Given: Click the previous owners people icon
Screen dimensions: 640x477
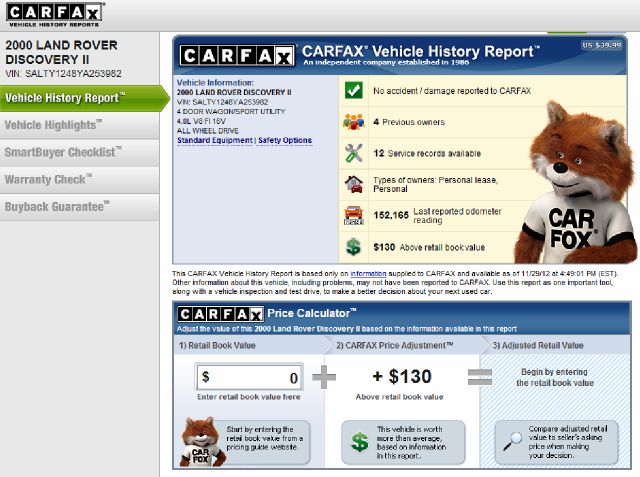Looking at the screenshot, I should [x=353, y=122].
